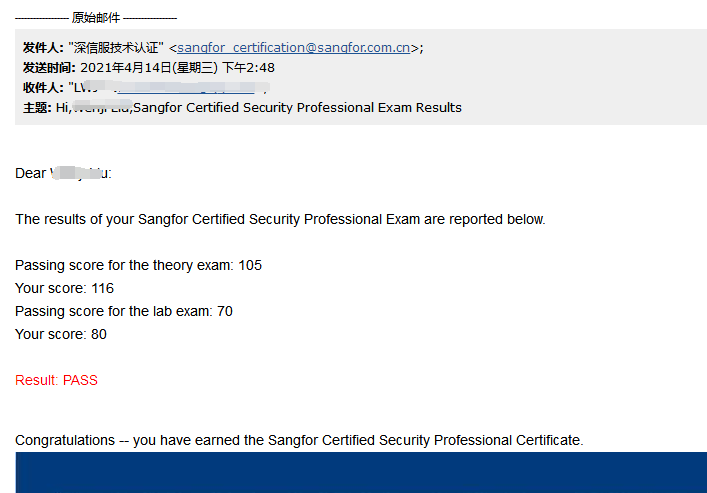Click the 原始邮件 separator heading

(x=97, y=18)
